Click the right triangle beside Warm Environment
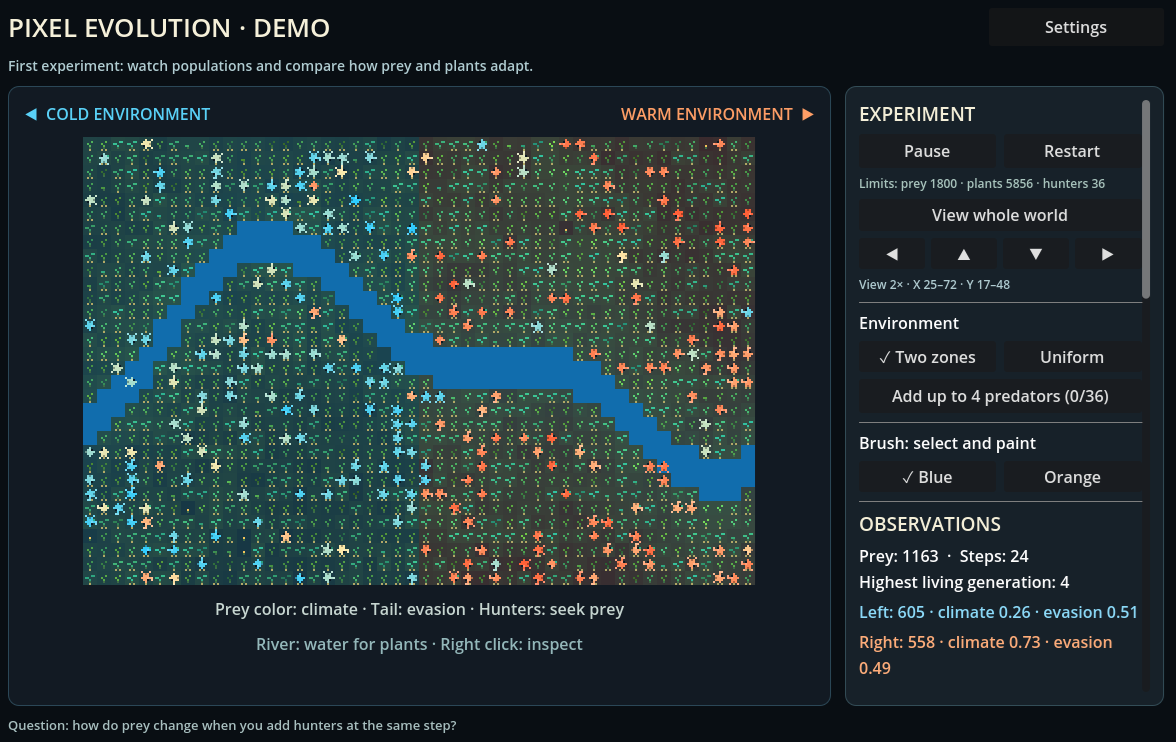This screenshot has height=742, width=1176. [808, 114]
